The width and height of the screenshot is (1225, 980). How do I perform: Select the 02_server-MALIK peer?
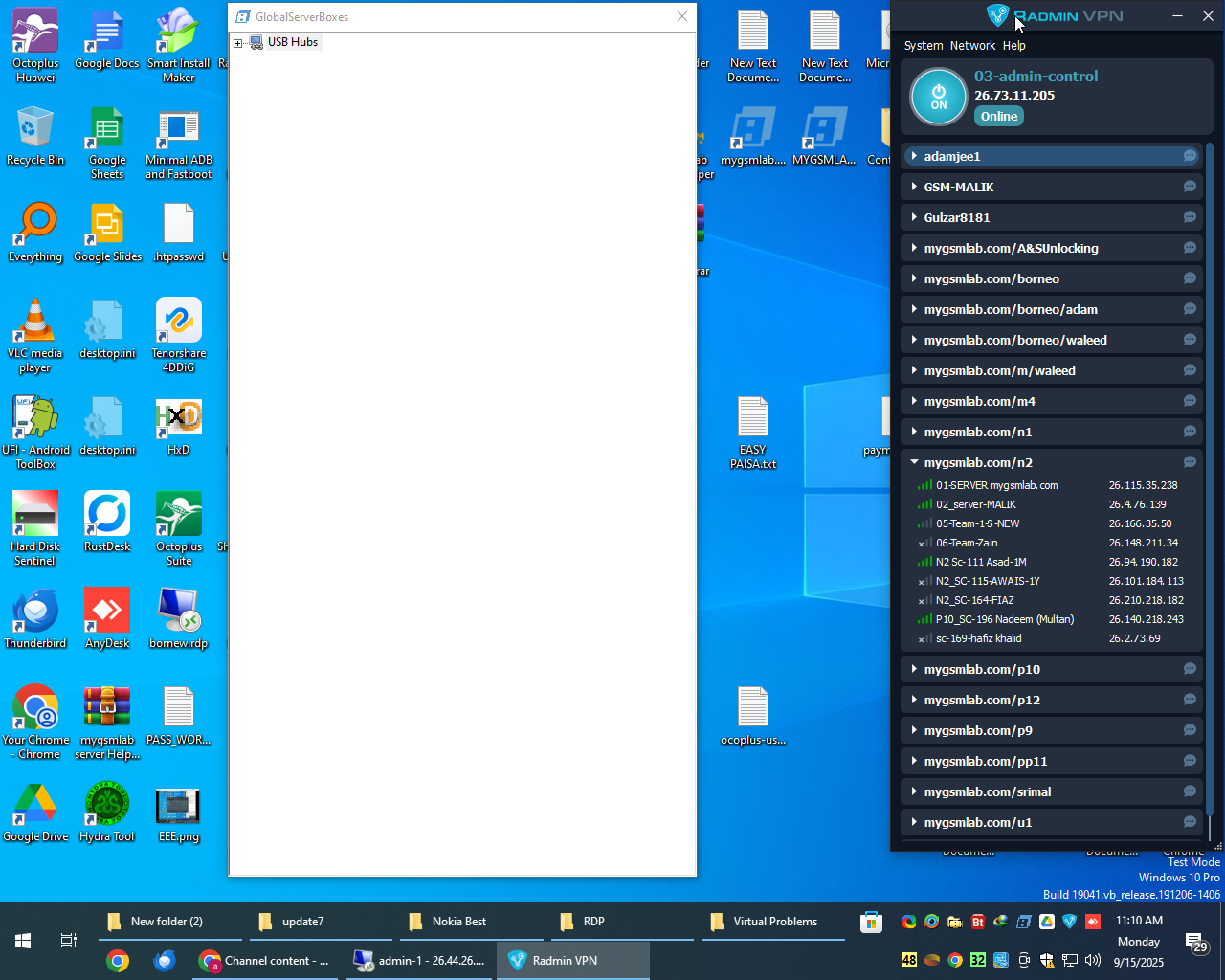tap(1051, 504)
